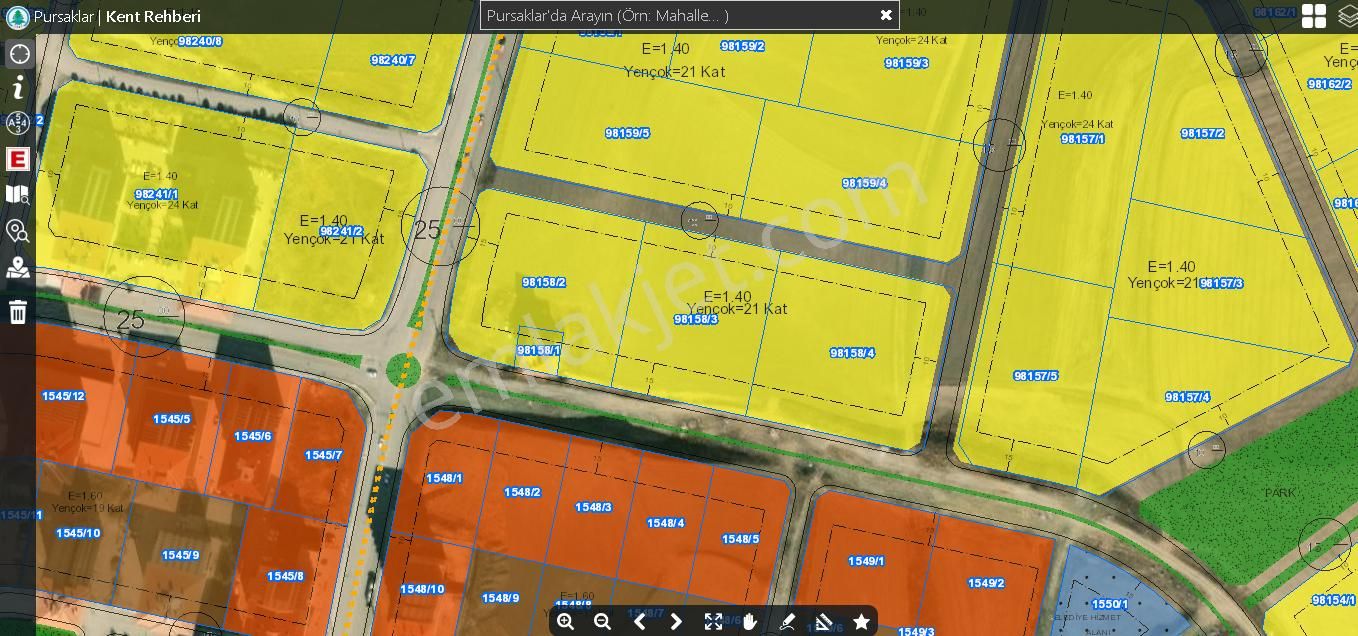
Task: Click the star favorites icon
Action: (861, 622)
